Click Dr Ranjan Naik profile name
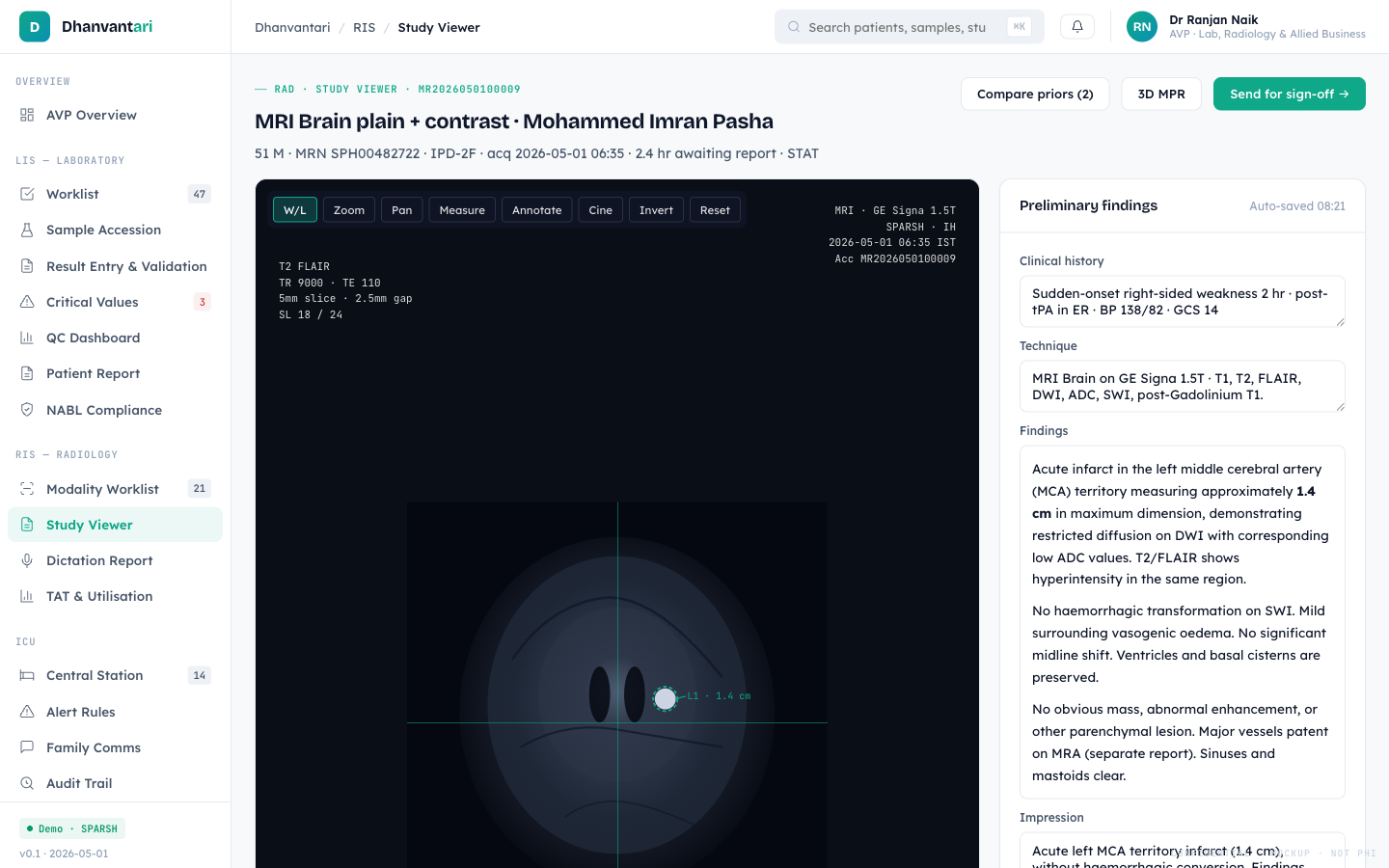Image resolution: width=1389 pixels, height=868 pixels. 1213,19
